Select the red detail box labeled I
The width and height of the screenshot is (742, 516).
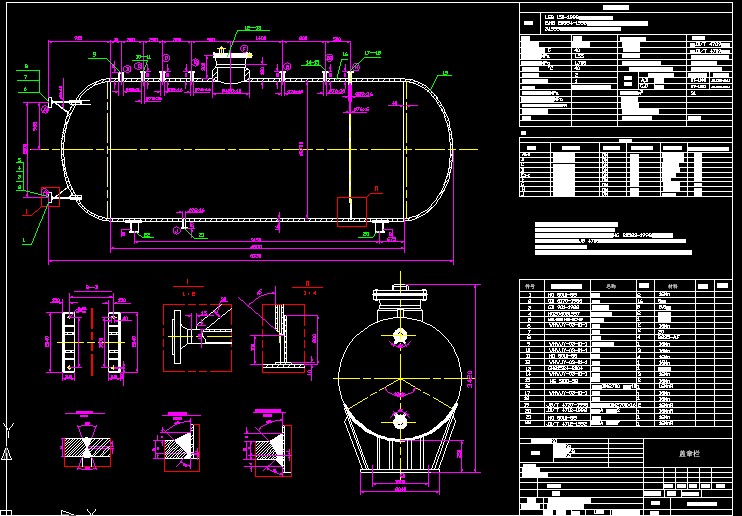50,197
